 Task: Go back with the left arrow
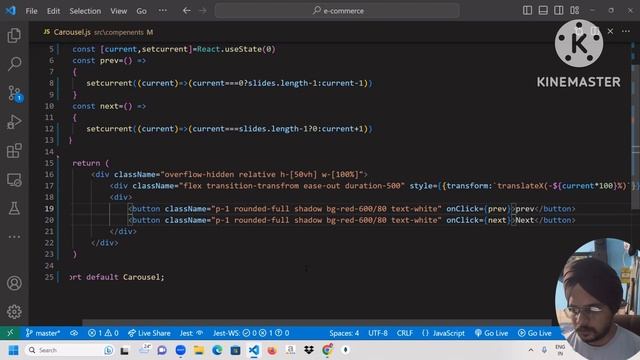click(187, 11)
